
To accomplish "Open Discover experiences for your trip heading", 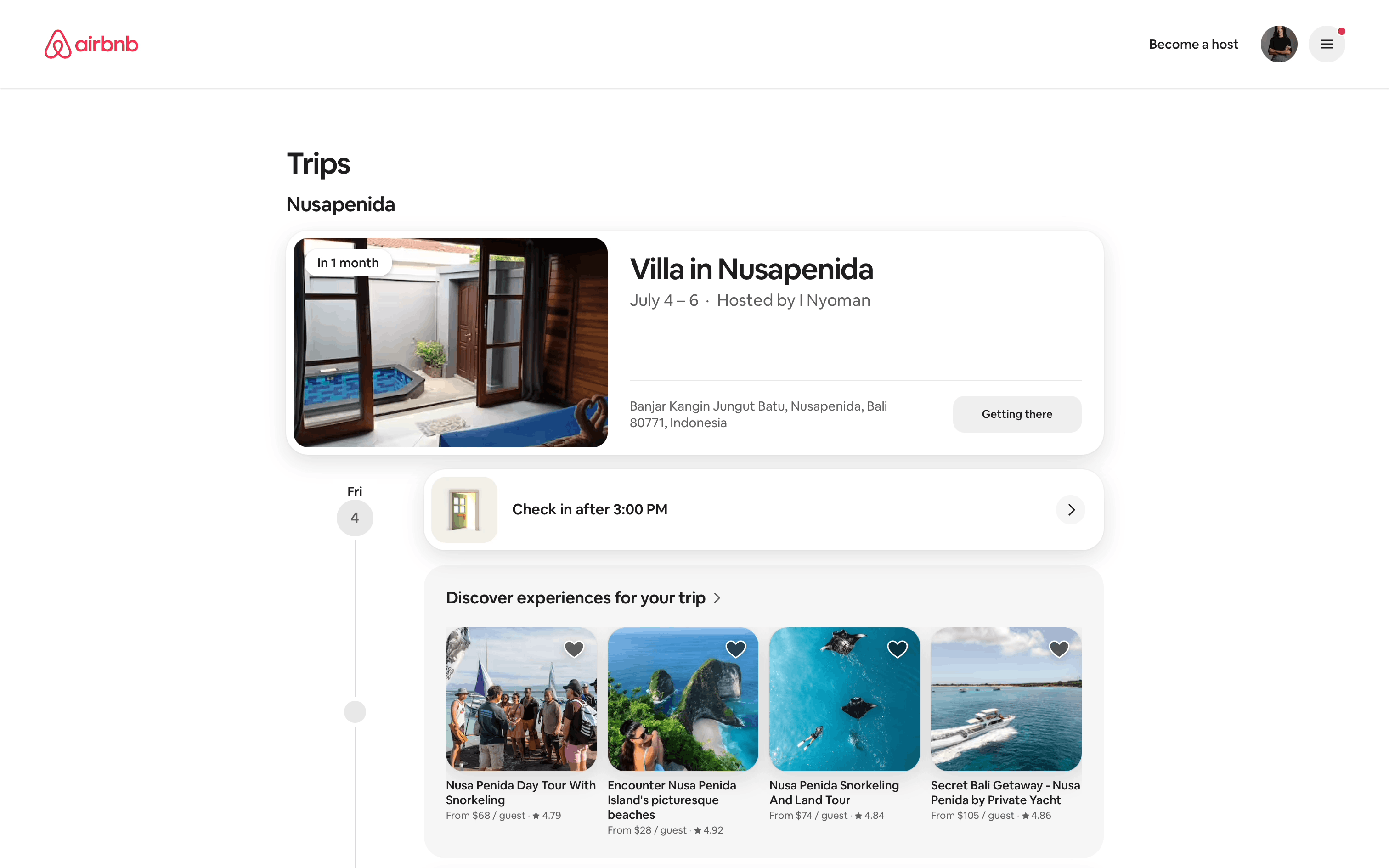I will tap(576, 598).
